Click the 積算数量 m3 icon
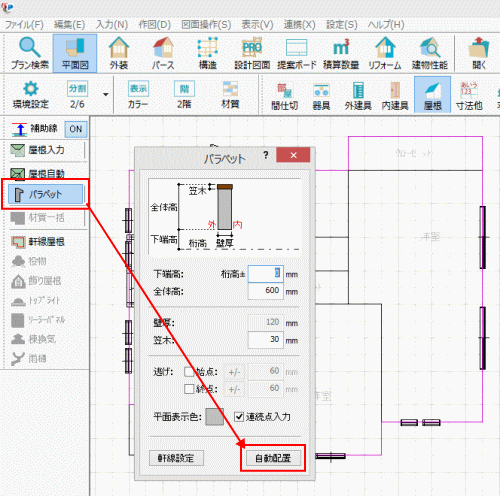The image size is (500, 496). [341, 53]
